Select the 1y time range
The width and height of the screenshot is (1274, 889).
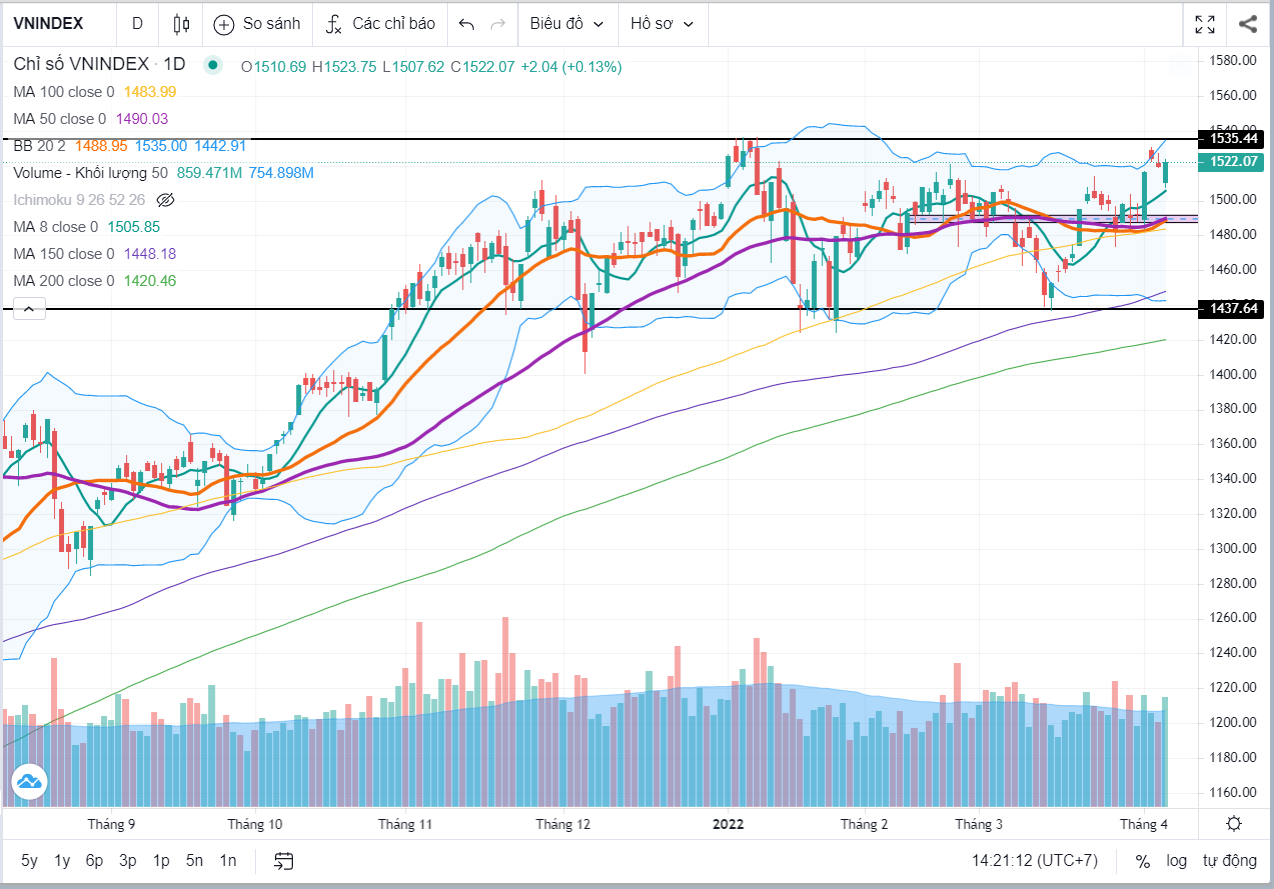click(62, 860)
